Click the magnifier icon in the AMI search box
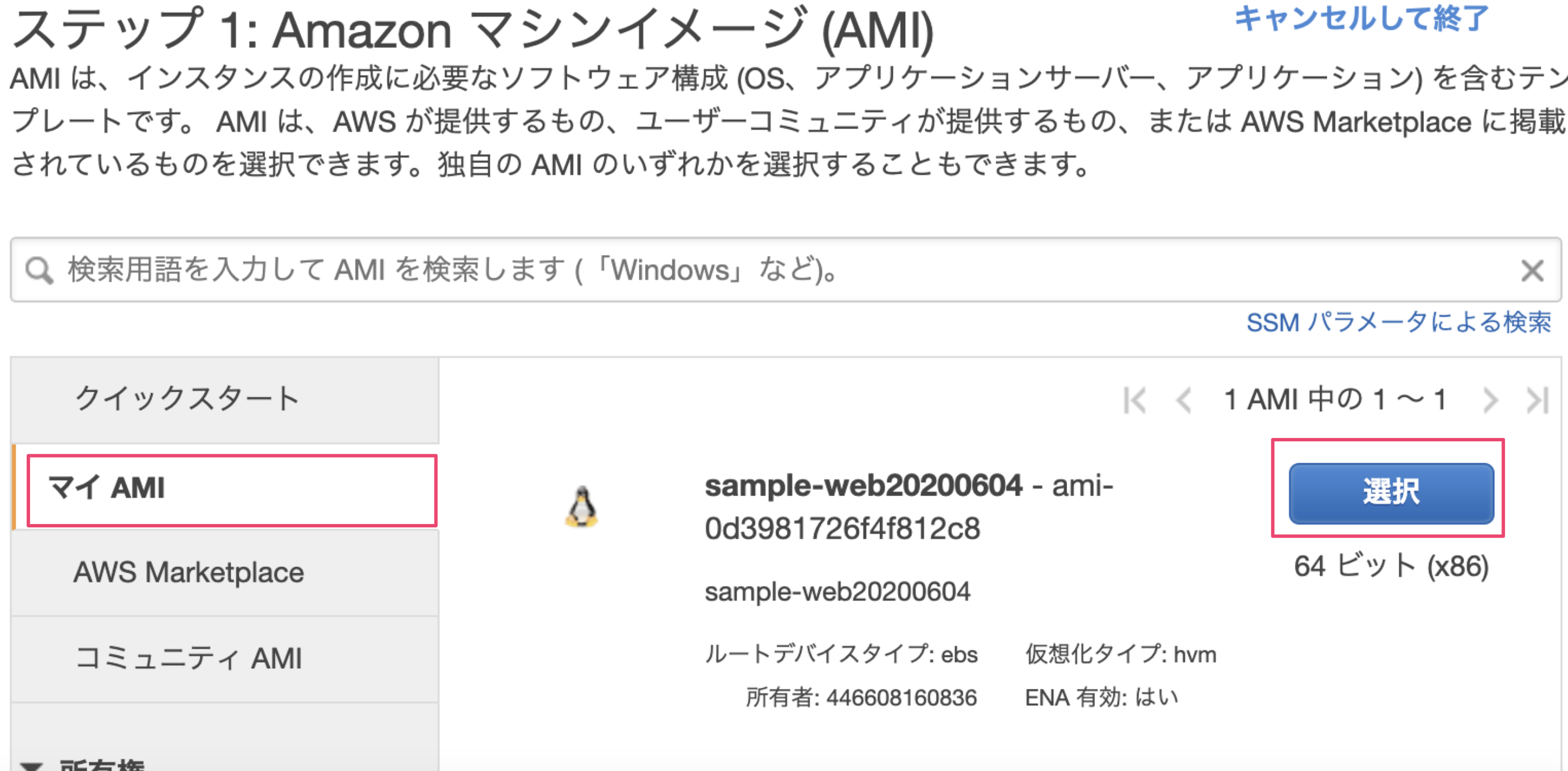Screen dimensions: 1568x771 (39, 270)
